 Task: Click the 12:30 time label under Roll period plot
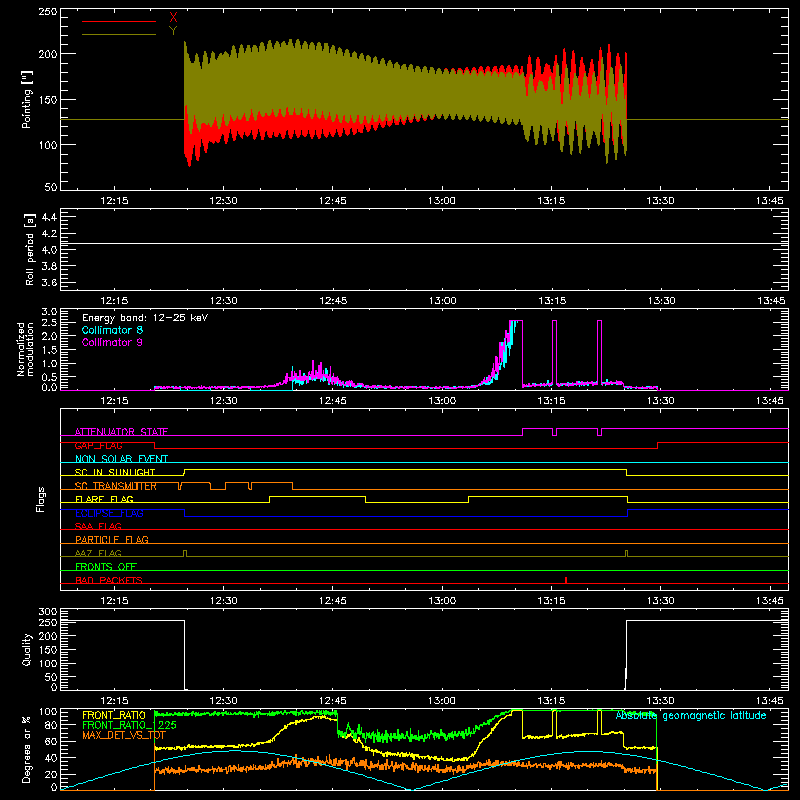(223, 301)
